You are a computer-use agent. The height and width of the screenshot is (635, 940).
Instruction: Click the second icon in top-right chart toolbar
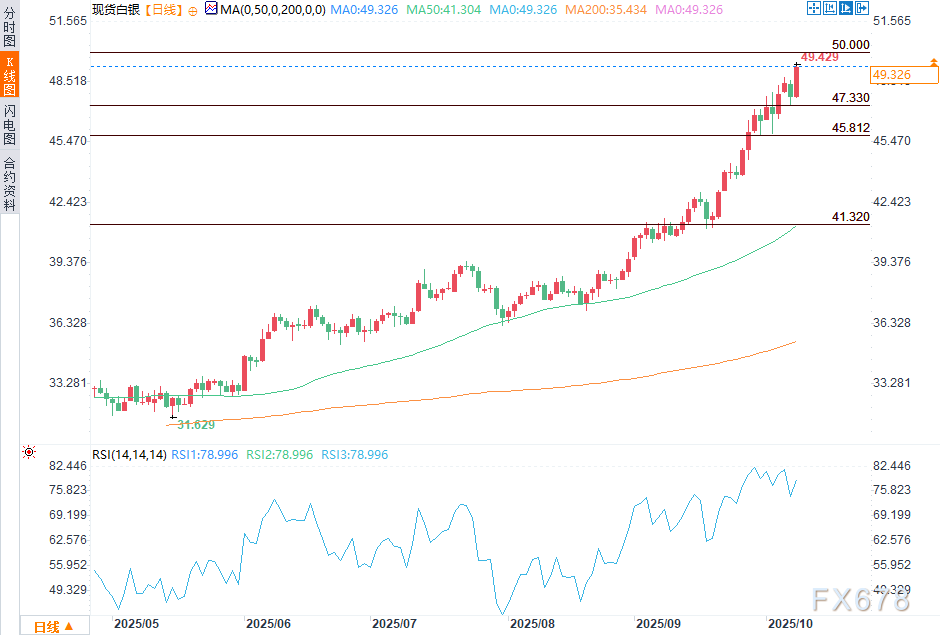point(828,9)
